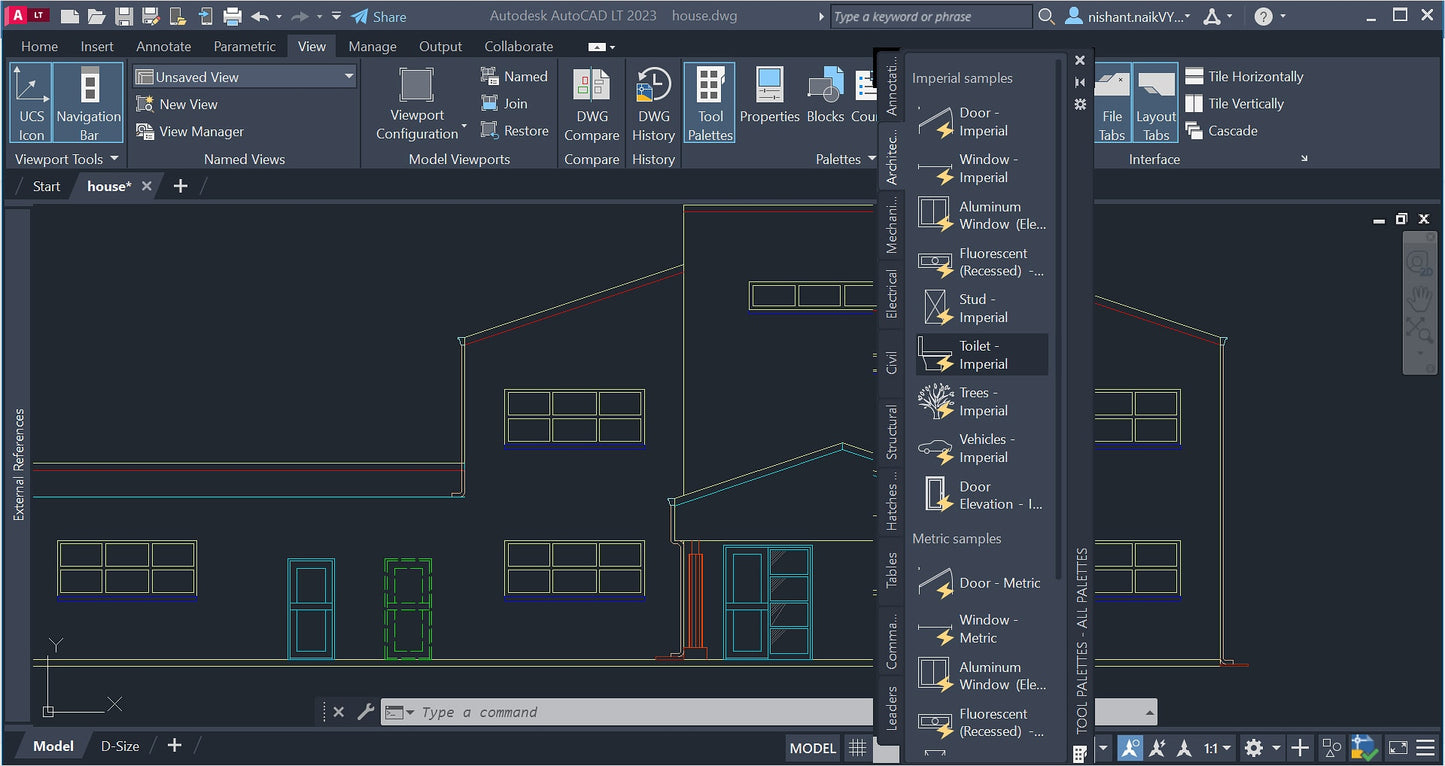The width and height of the screenshot is (1445, 766).
Task: Select the Toilet - Imperial palette tool
Action: (x=981, y=355)
